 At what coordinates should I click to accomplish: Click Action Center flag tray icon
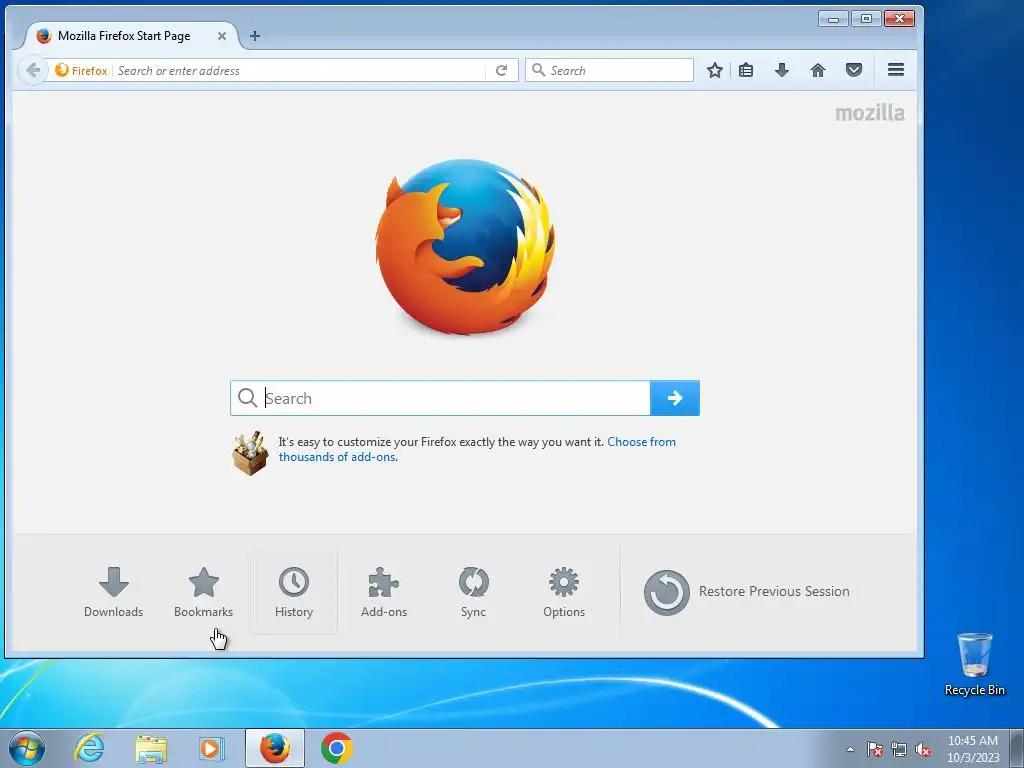click(x=875, y=749)
